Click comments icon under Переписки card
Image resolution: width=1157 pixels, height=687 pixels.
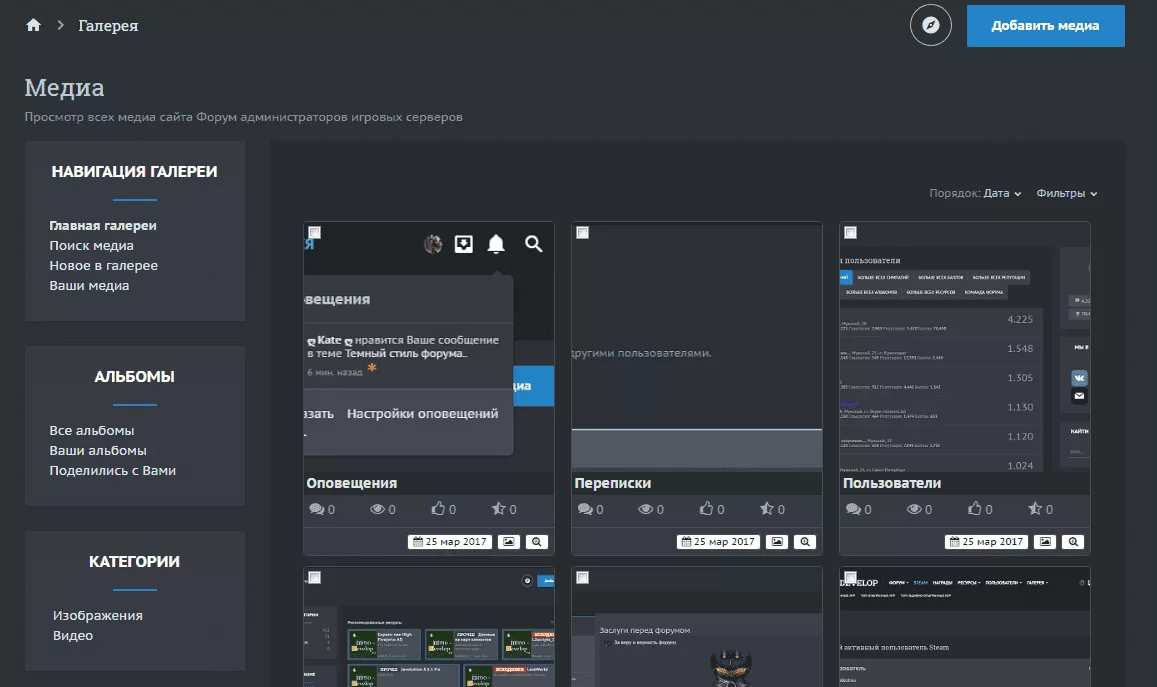pos(585,509)
